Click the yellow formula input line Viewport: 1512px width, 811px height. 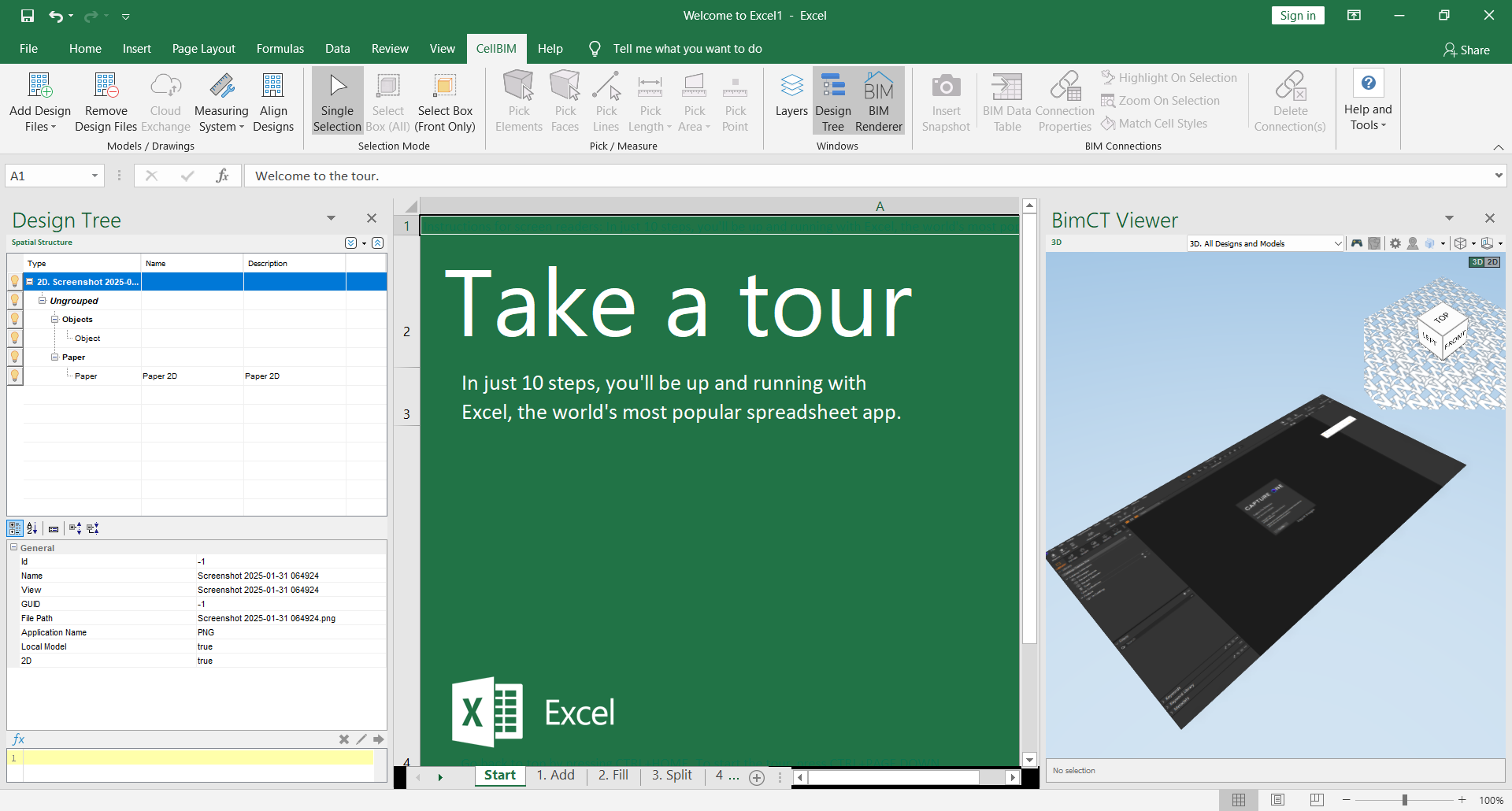[x=198, y=757]
